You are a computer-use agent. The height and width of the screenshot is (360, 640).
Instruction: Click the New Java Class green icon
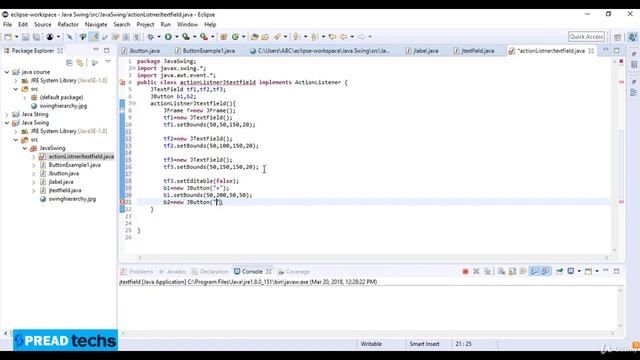pos(235,37)
